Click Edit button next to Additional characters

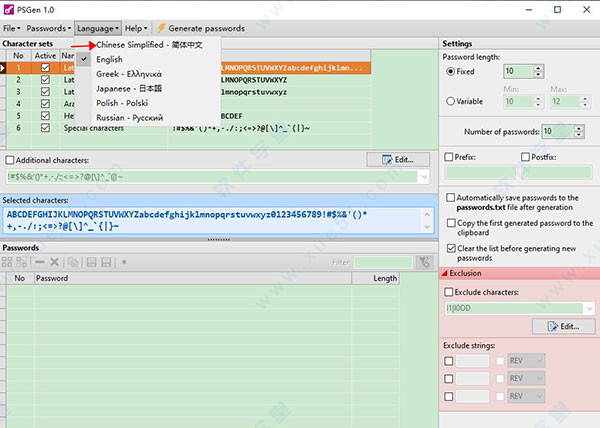tap(398, 159)
